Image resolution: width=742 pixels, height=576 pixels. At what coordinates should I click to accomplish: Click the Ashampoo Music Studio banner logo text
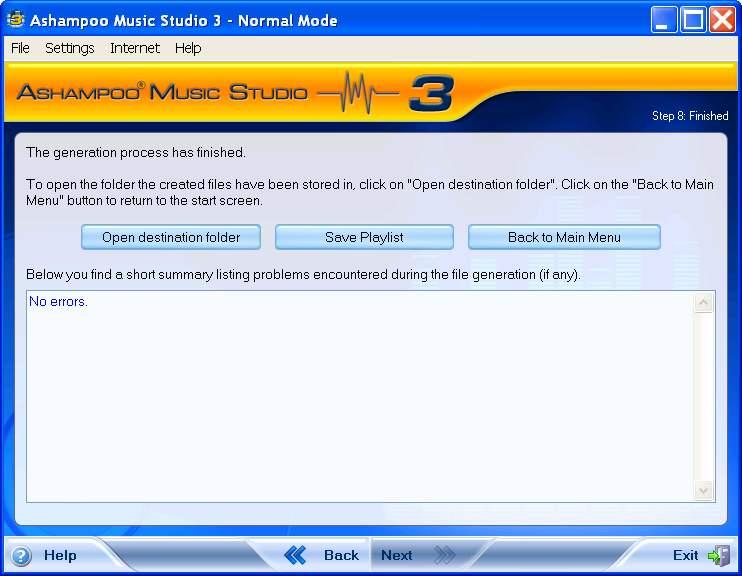pyautogui.click(x=162, y=93)
